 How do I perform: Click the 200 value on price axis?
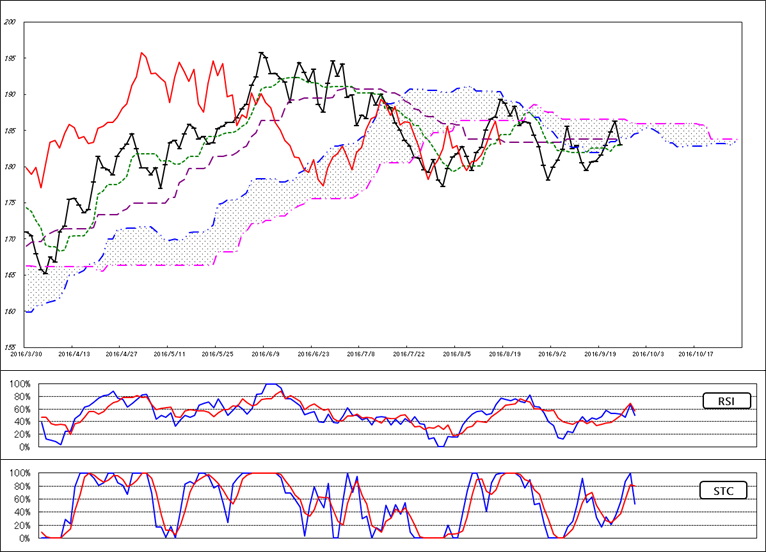click(x=10, y=23)
